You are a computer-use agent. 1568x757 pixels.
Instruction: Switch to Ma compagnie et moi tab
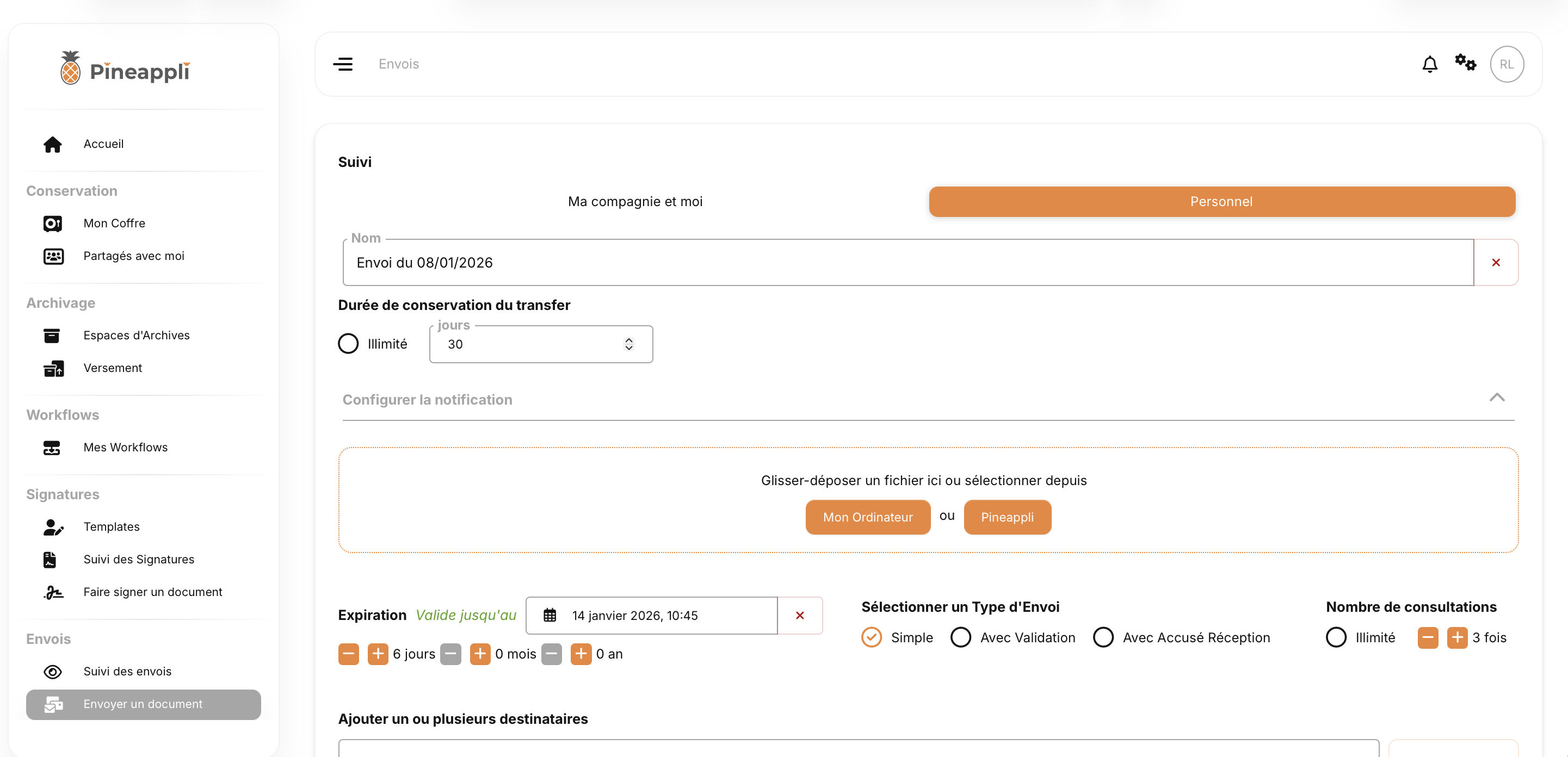[x=634, y=201]
